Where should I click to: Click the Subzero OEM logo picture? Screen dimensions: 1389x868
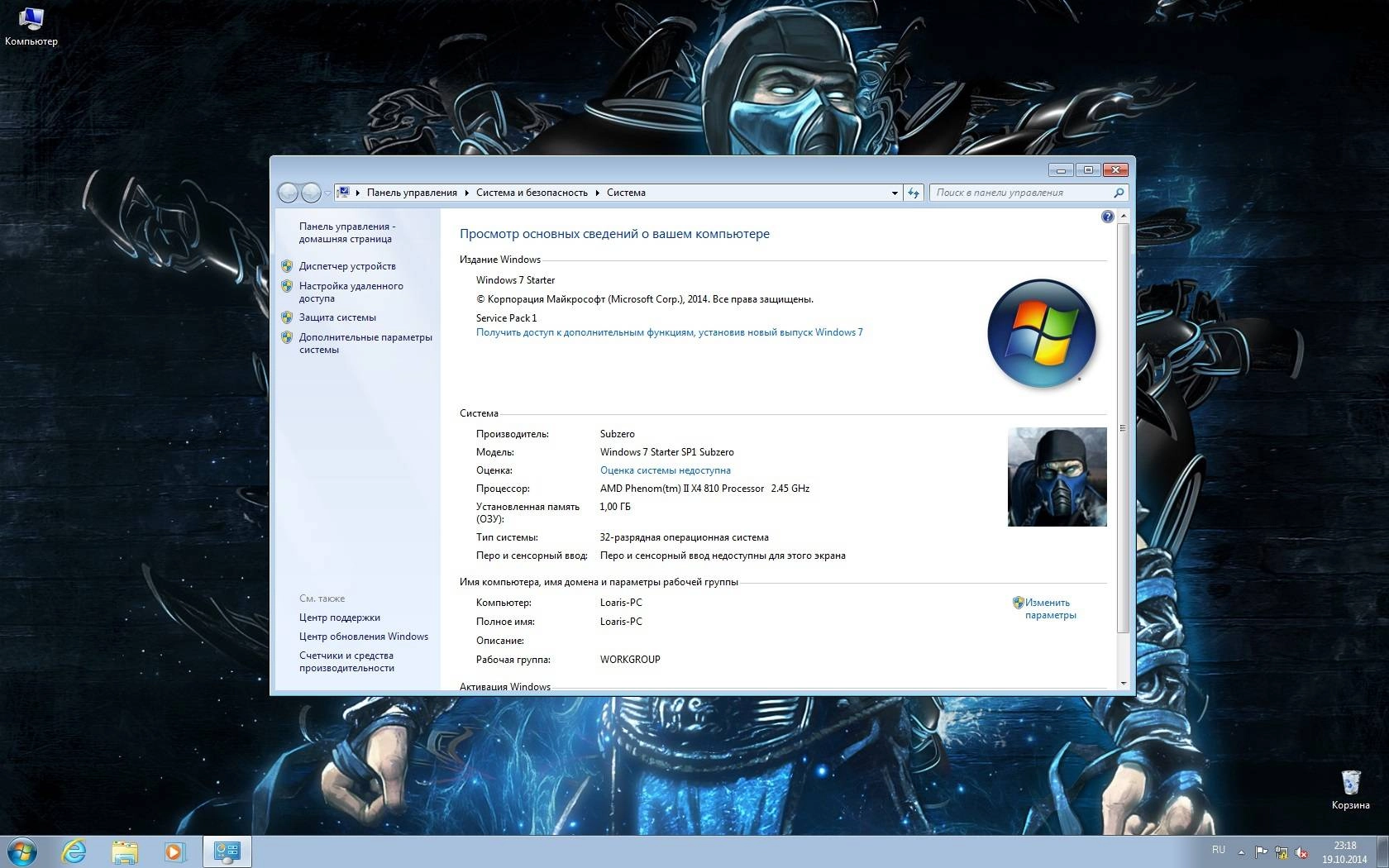pos(1057,477)
